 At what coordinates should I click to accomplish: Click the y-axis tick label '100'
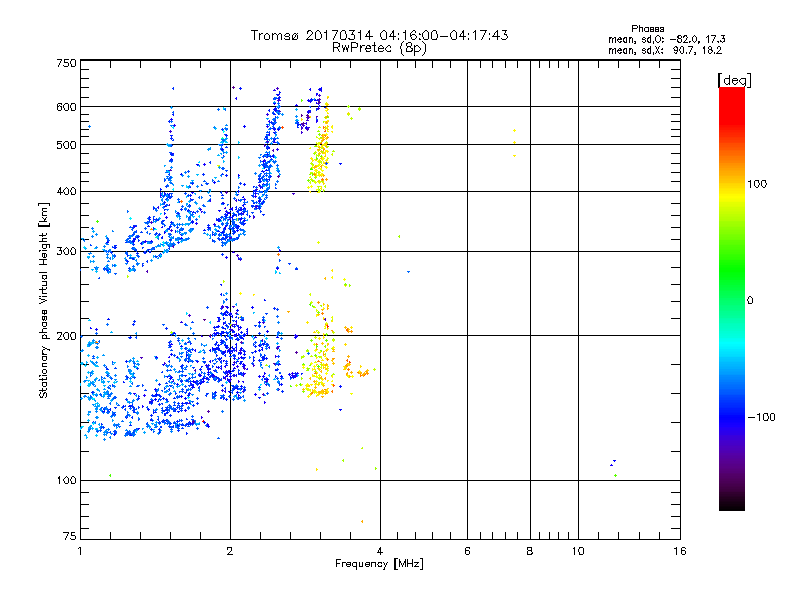(66, 481)
